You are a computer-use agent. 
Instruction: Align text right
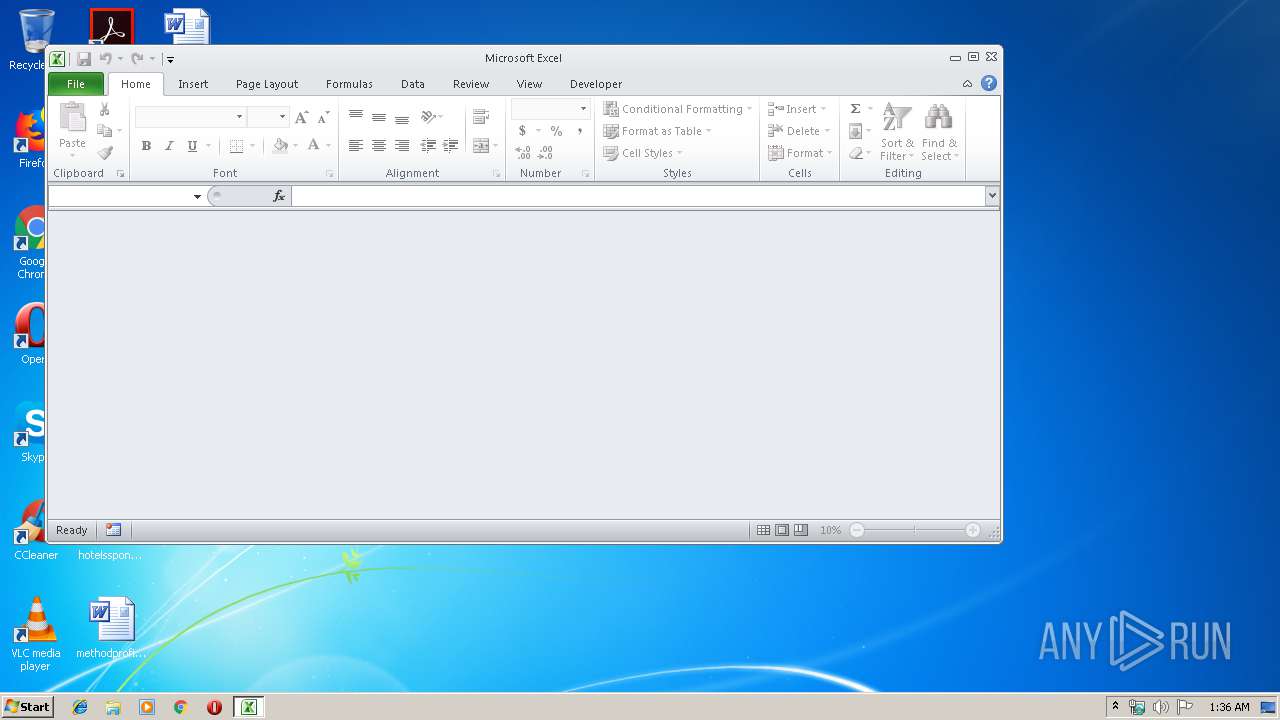[401, 146]
